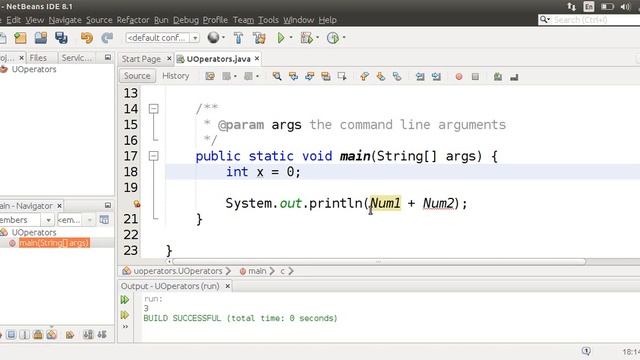This screenshot has width=640, height=360.
Task: Open the Run menu
Action: tap(161, 20)
